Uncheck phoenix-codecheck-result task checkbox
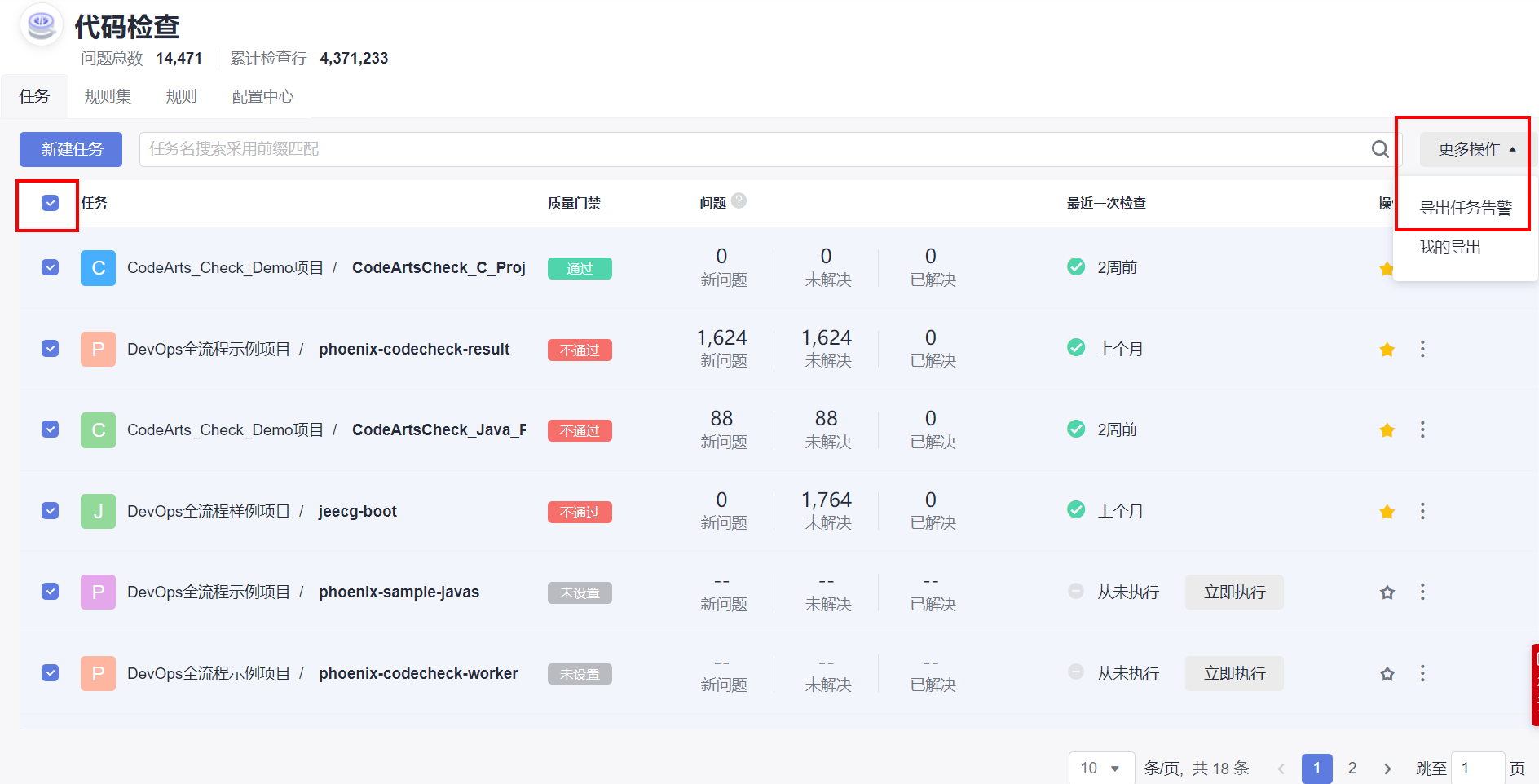1539x784 pixels. pyautogui.click(x=50, y=349)
